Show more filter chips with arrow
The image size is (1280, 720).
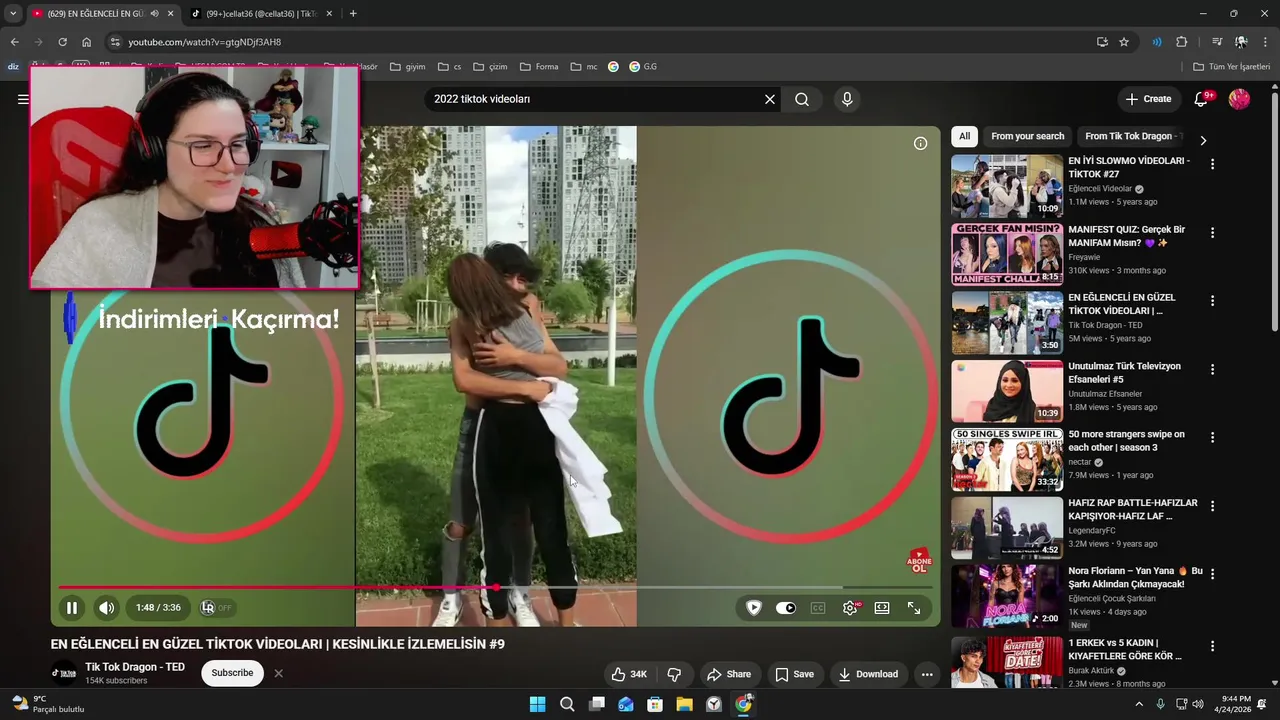[x=1203, y=141]
